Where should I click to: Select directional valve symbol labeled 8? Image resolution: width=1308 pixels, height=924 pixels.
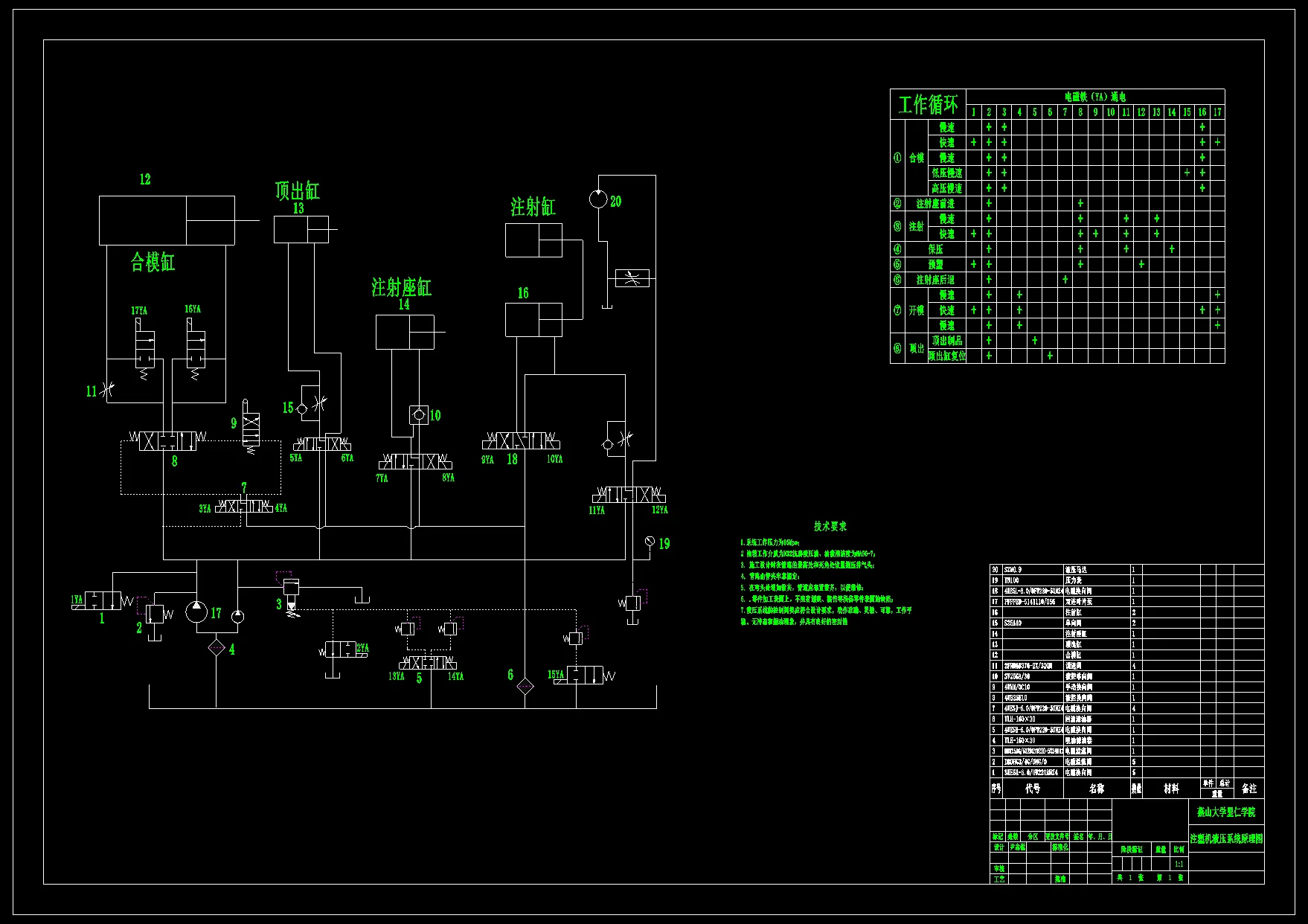coord(168,440)
